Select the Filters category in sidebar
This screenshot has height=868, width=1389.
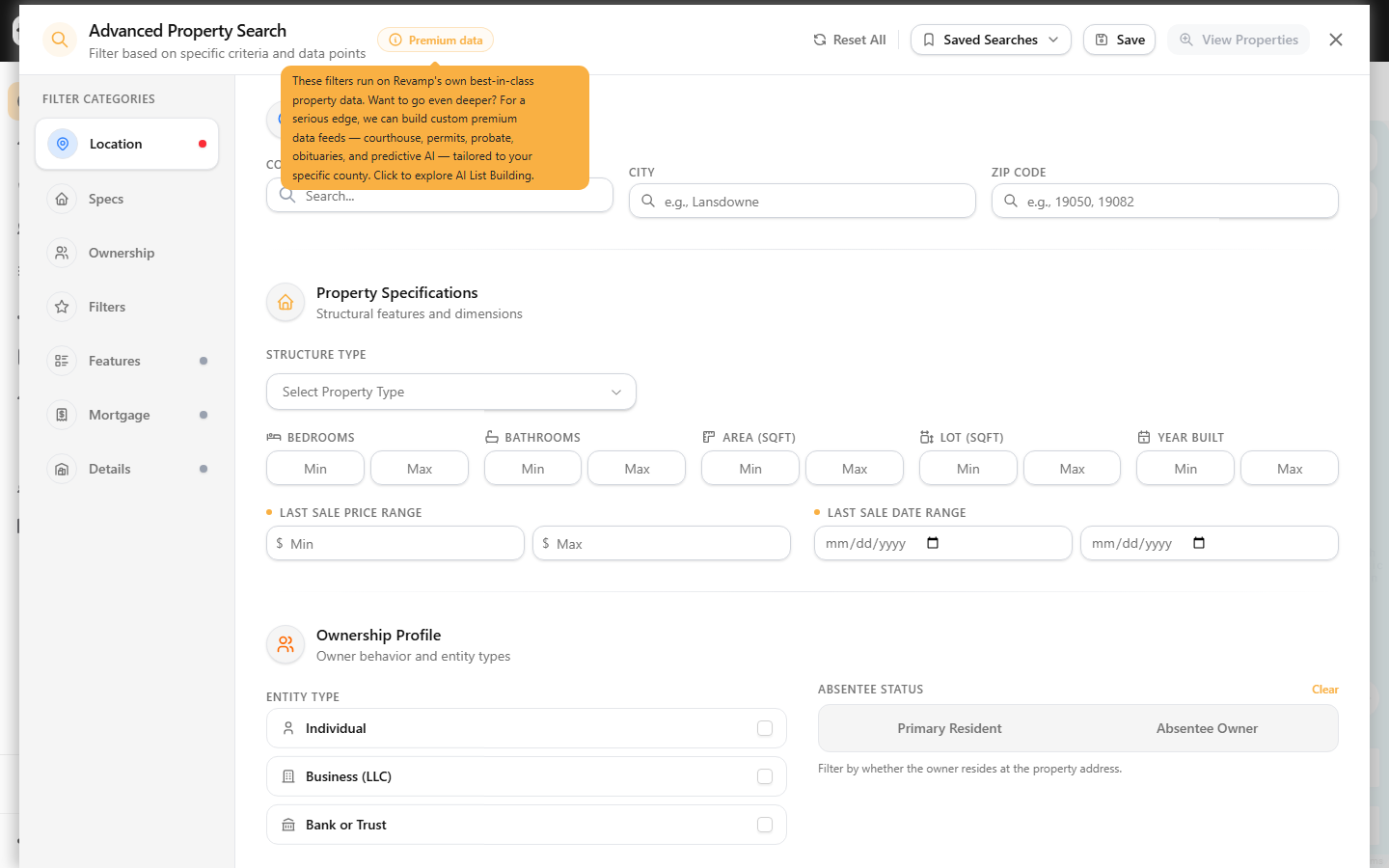tap(127, 307)
